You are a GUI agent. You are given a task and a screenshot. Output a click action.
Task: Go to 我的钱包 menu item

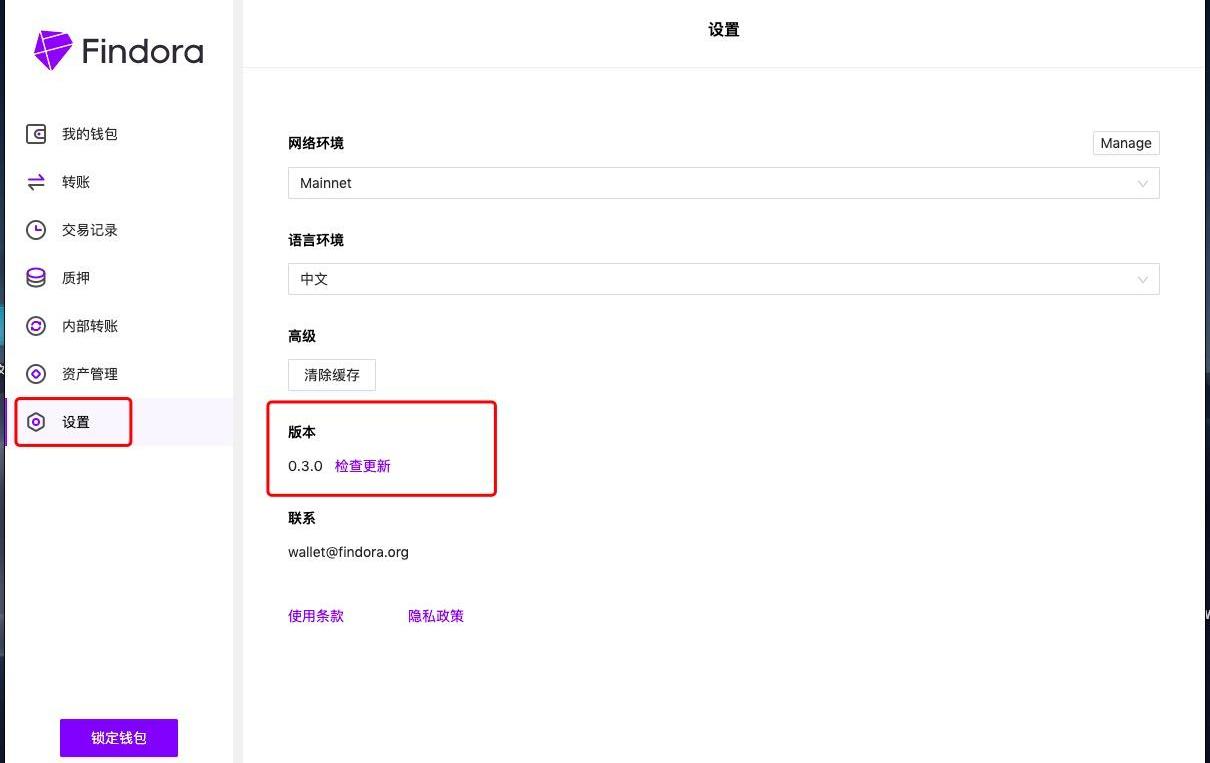click(90, 134)
